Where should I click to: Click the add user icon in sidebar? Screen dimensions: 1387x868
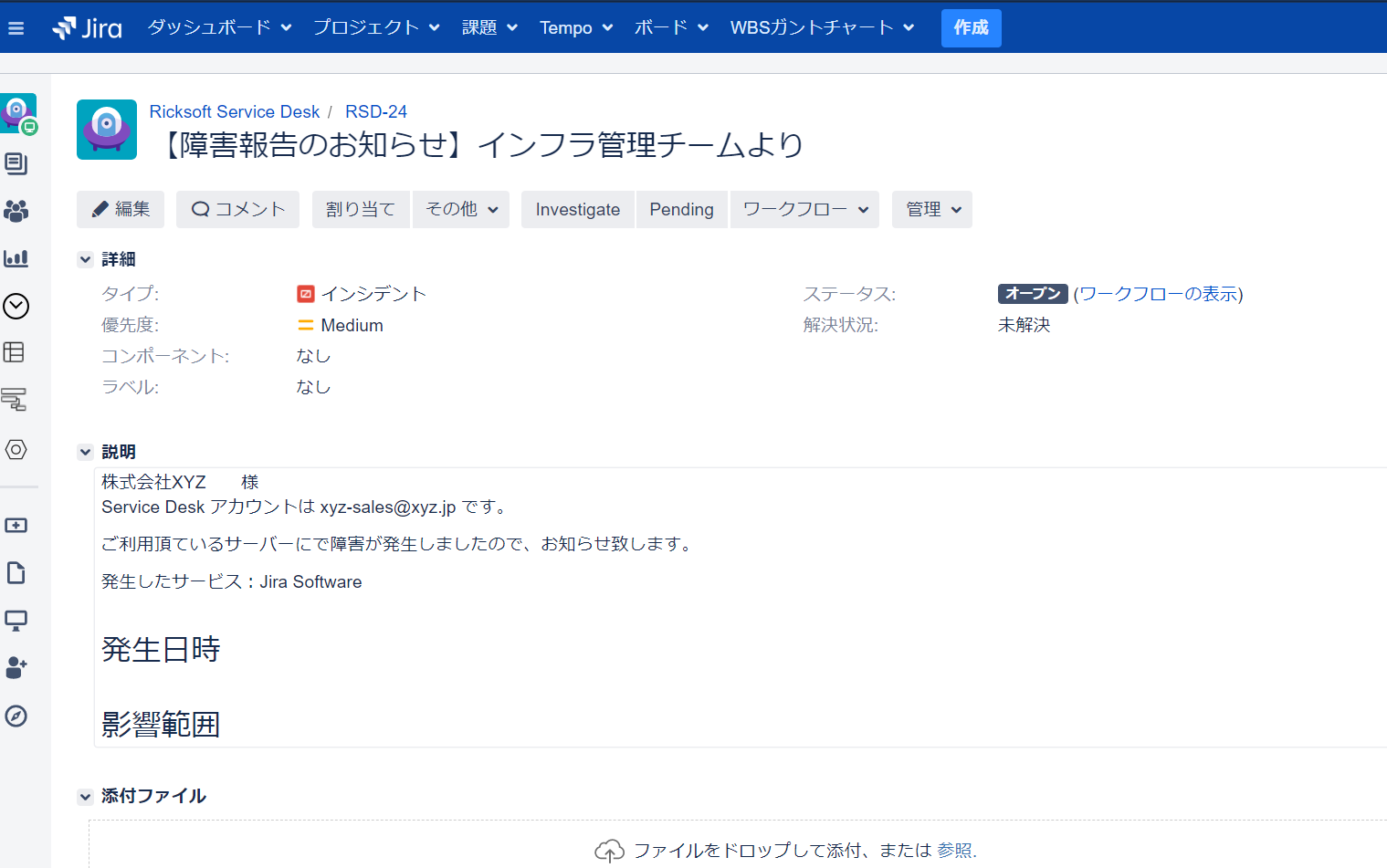tap(16, 668)
